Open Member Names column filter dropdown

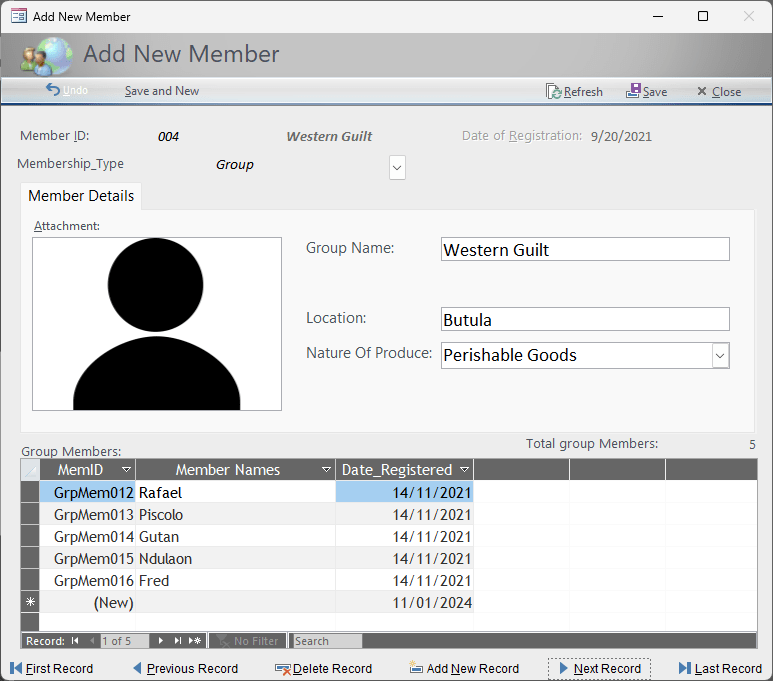(326, 469)
